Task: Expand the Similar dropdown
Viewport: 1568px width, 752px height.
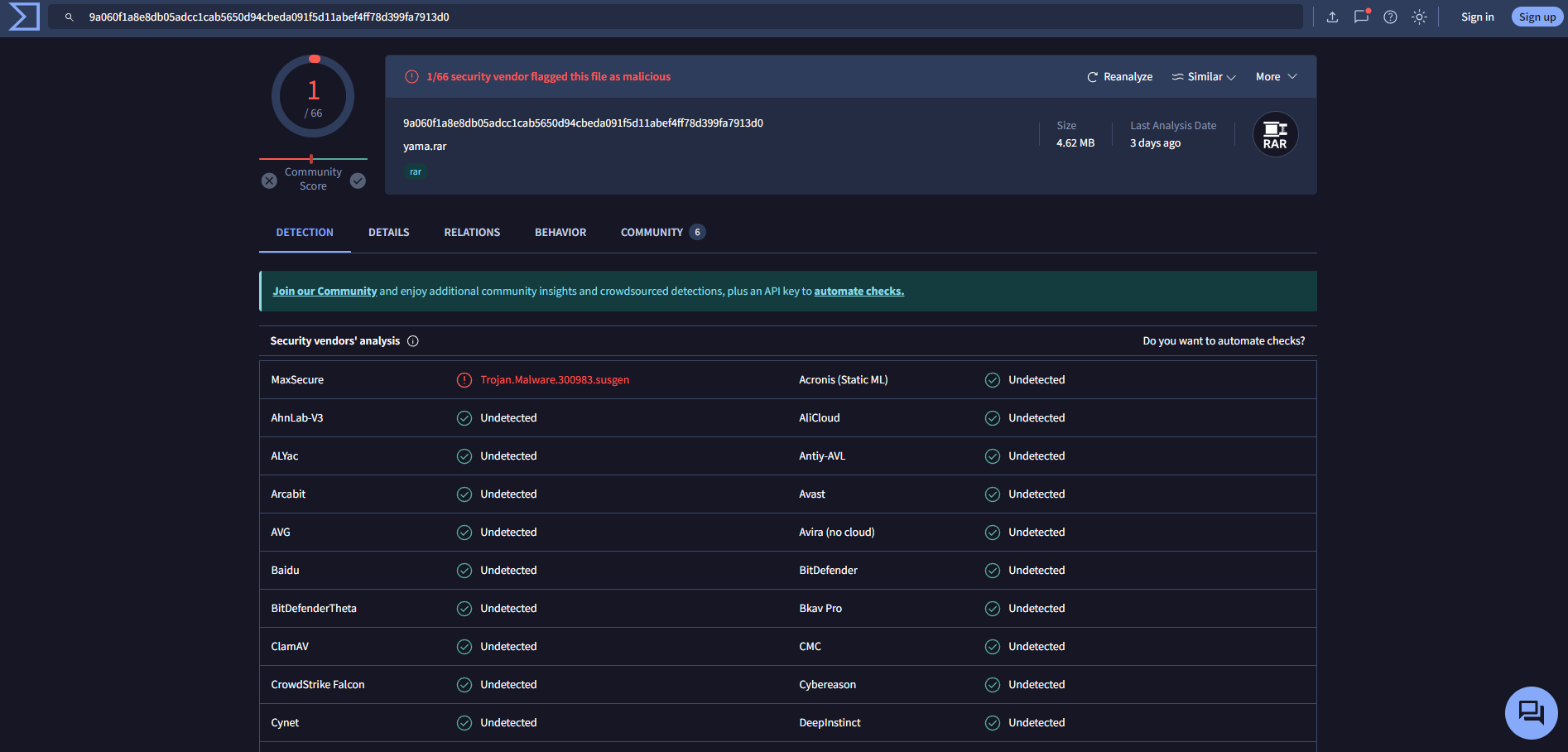Action: tap(1204, 77)
